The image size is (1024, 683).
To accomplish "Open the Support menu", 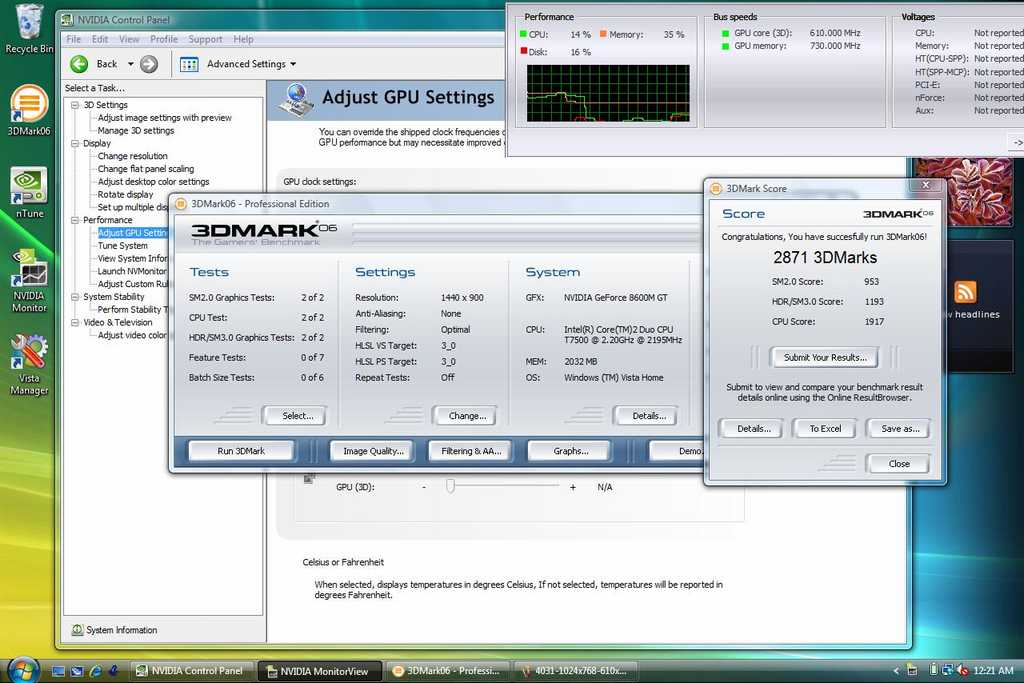I will [206, 39].
